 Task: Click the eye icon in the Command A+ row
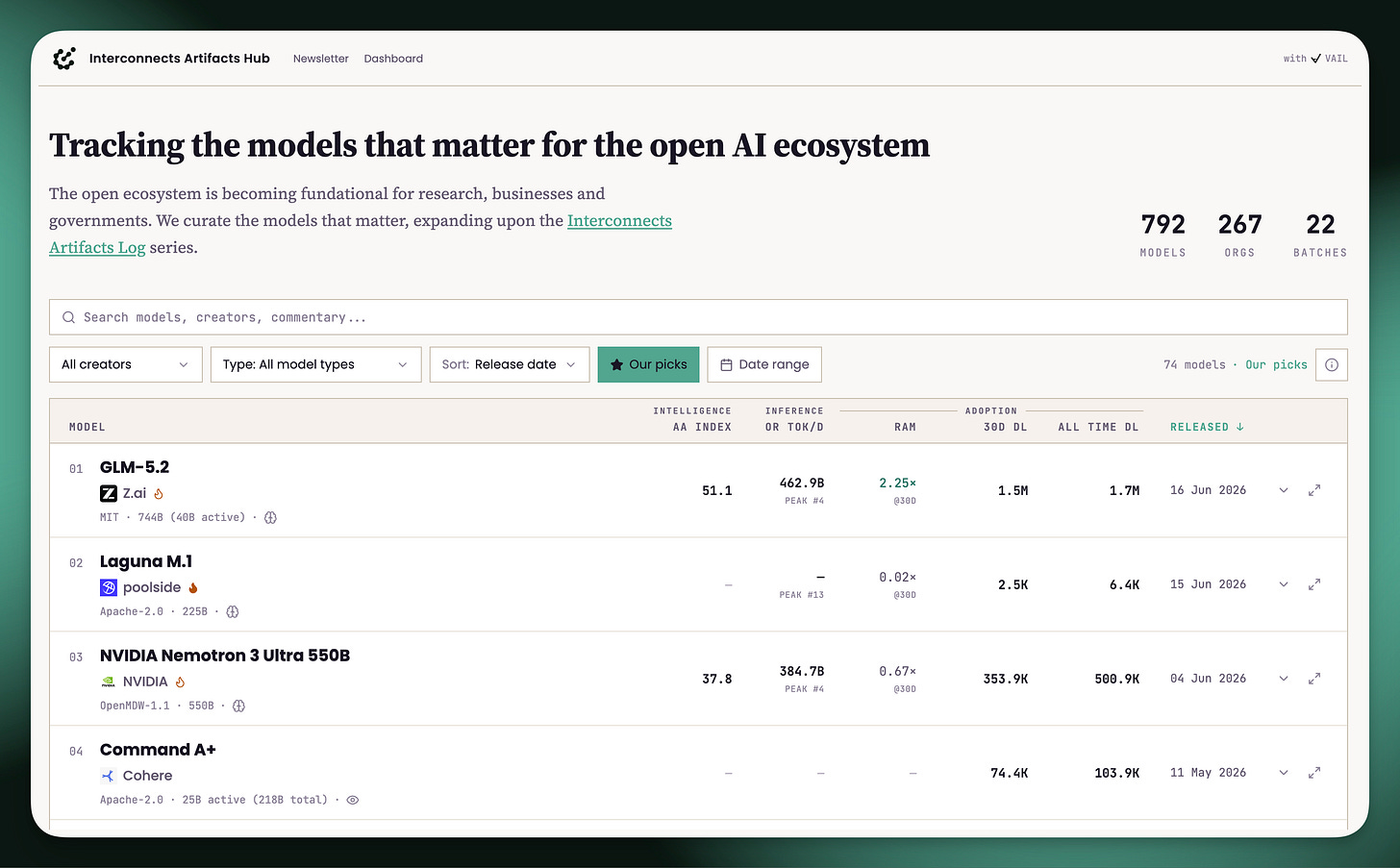[x=353, y=800]
